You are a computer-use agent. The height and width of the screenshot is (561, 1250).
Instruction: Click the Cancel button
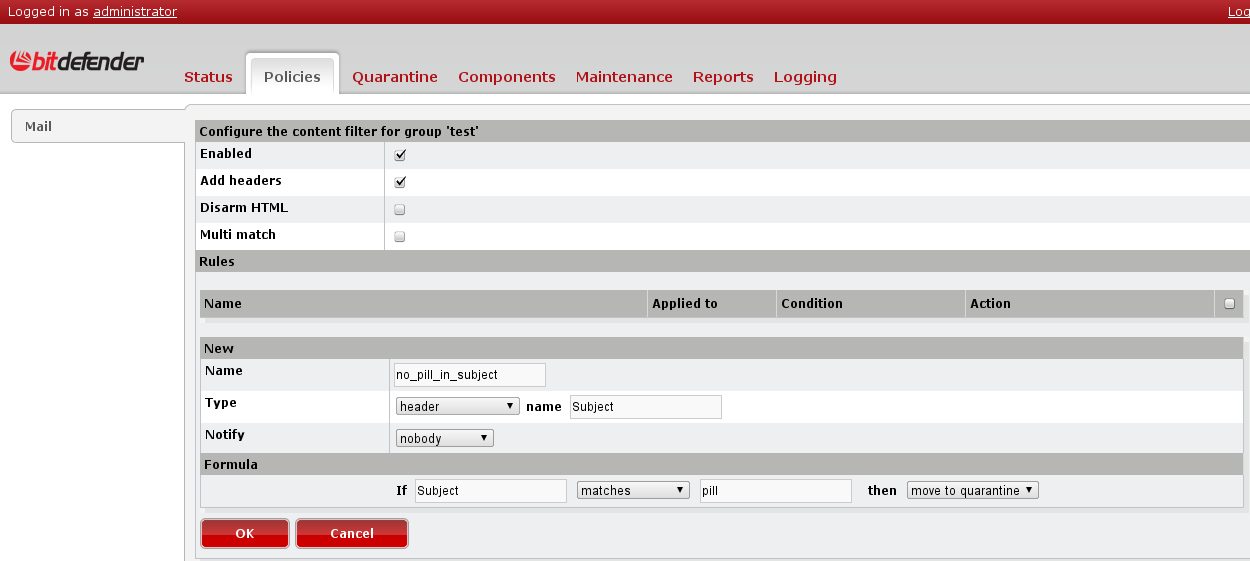coord(351,534)
